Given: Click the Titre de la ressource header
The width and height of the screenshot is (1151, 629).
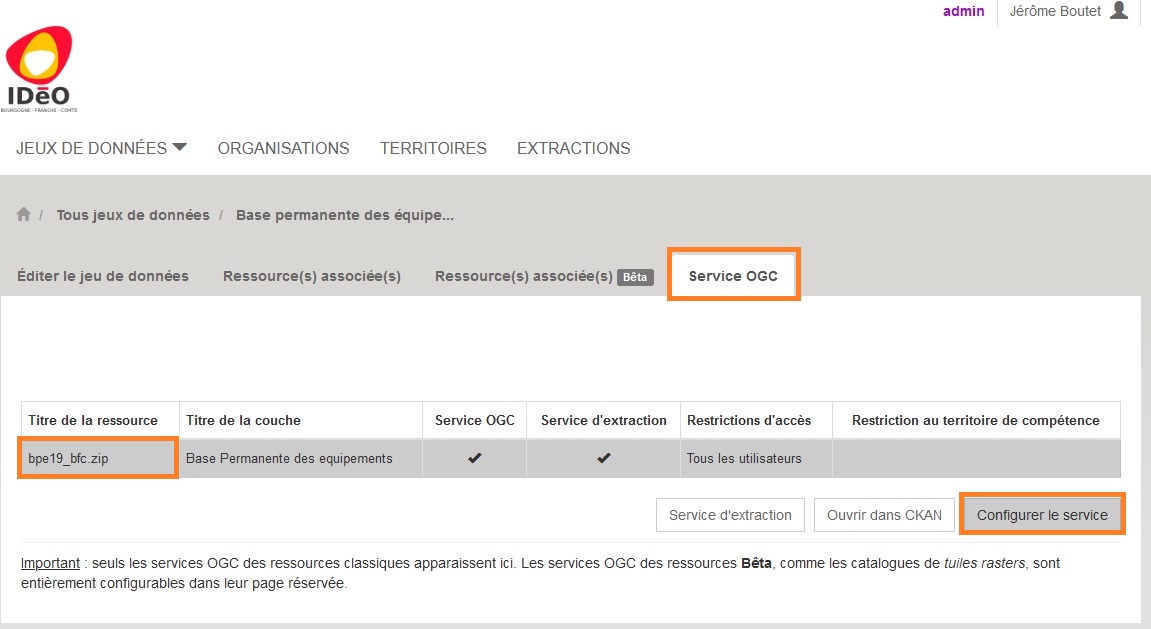Looking at the screenshot, I should pos(101,421).
